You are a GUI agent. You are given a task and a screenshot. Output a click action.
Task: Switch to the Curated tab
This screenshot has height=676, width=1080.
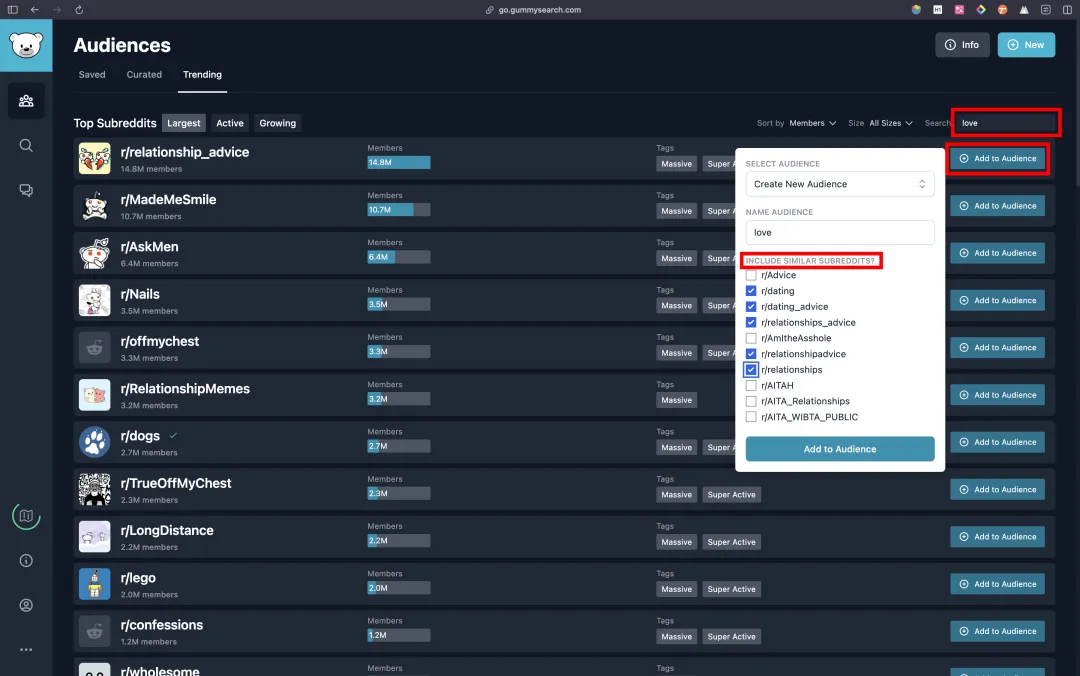[x=144, y=74]
